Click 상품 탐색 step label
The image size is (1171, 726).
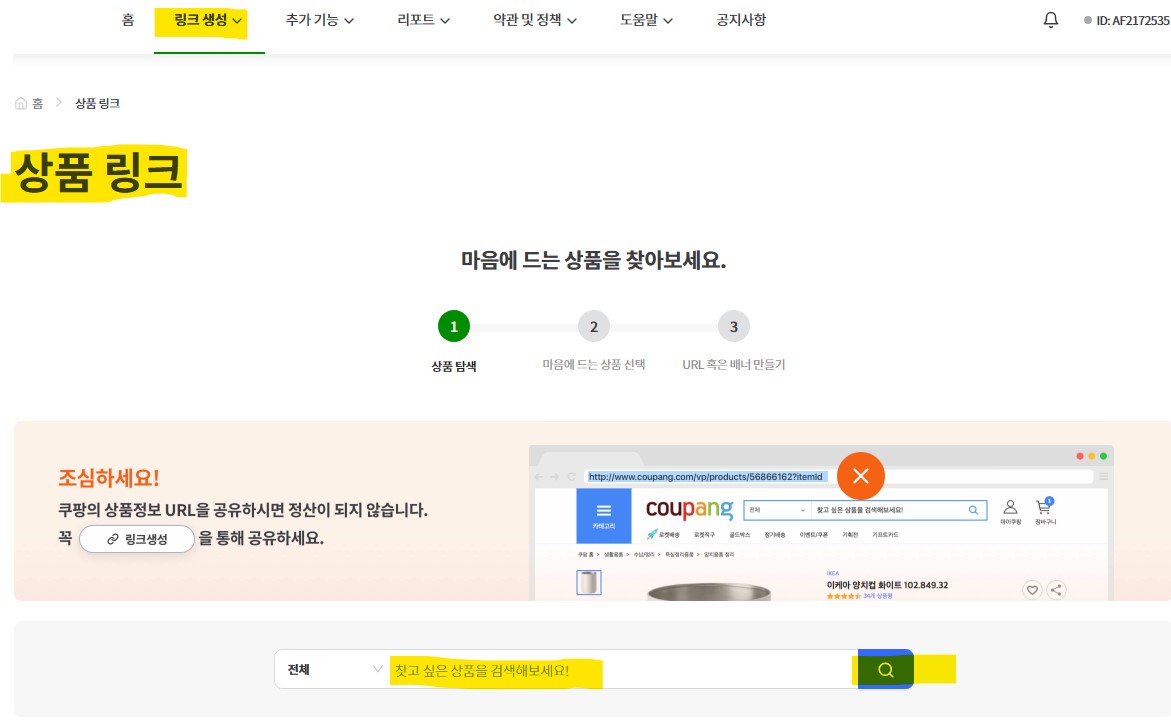click(x=453, y=366)
